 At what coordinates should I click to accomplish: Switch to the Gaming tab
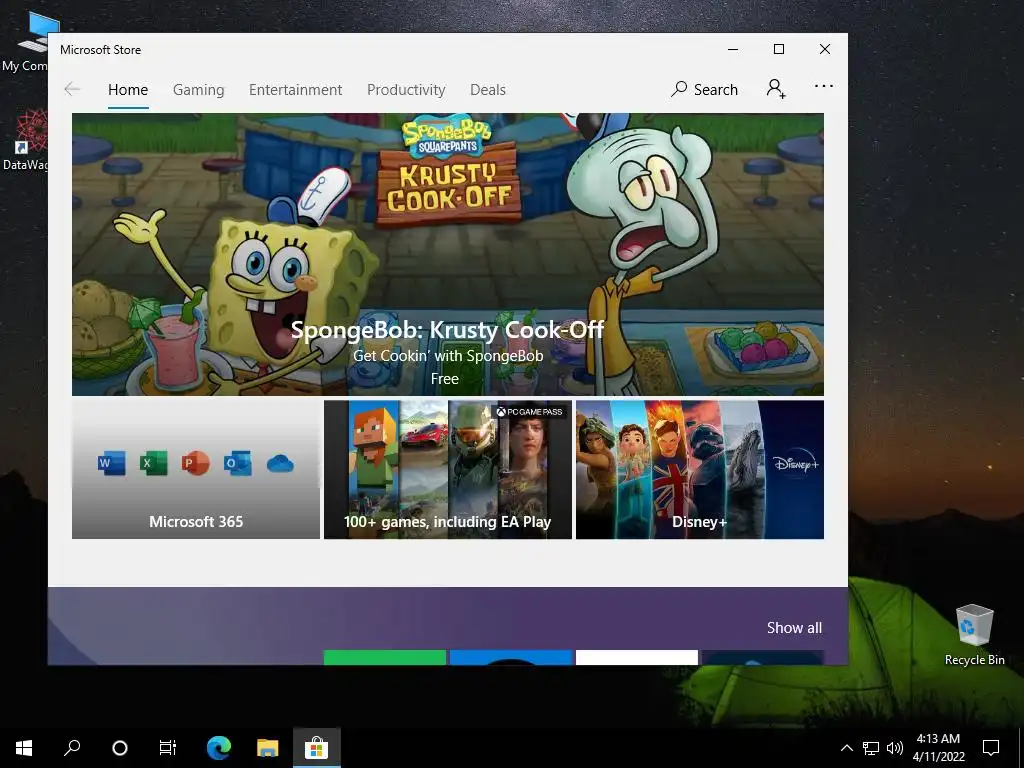pyautogui.click(x=199, y=89)
